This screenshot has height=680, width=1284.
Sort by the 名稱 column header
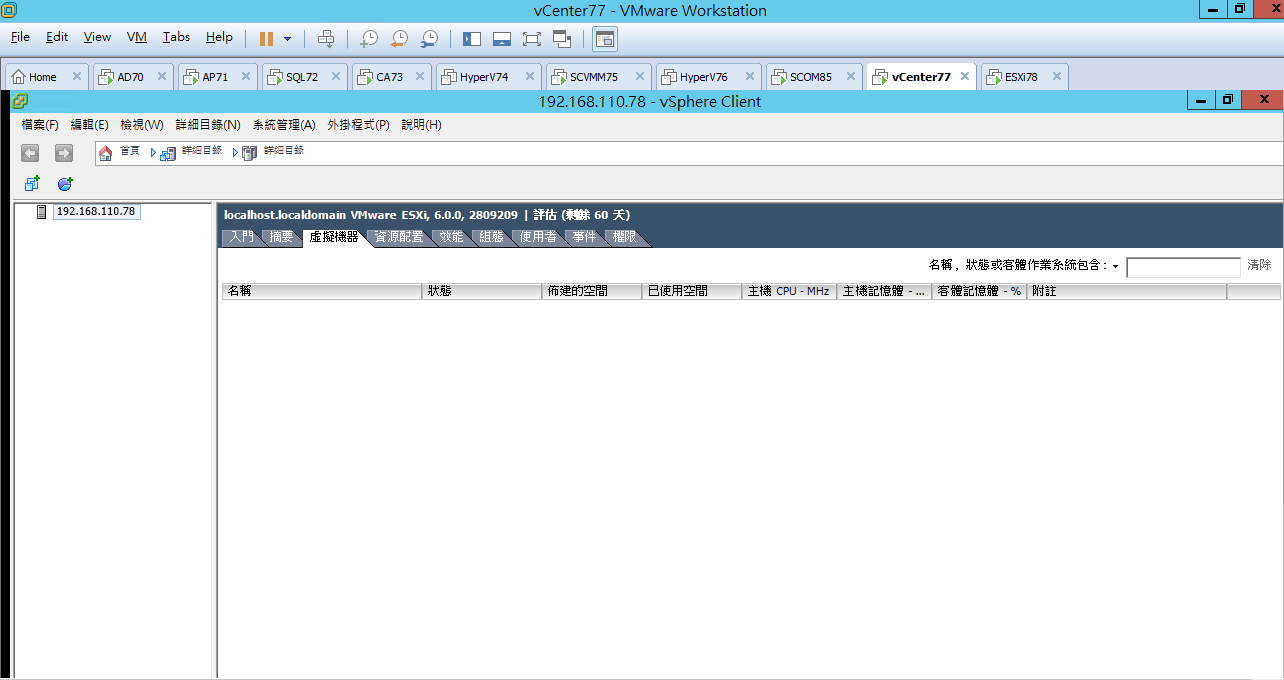322,291
